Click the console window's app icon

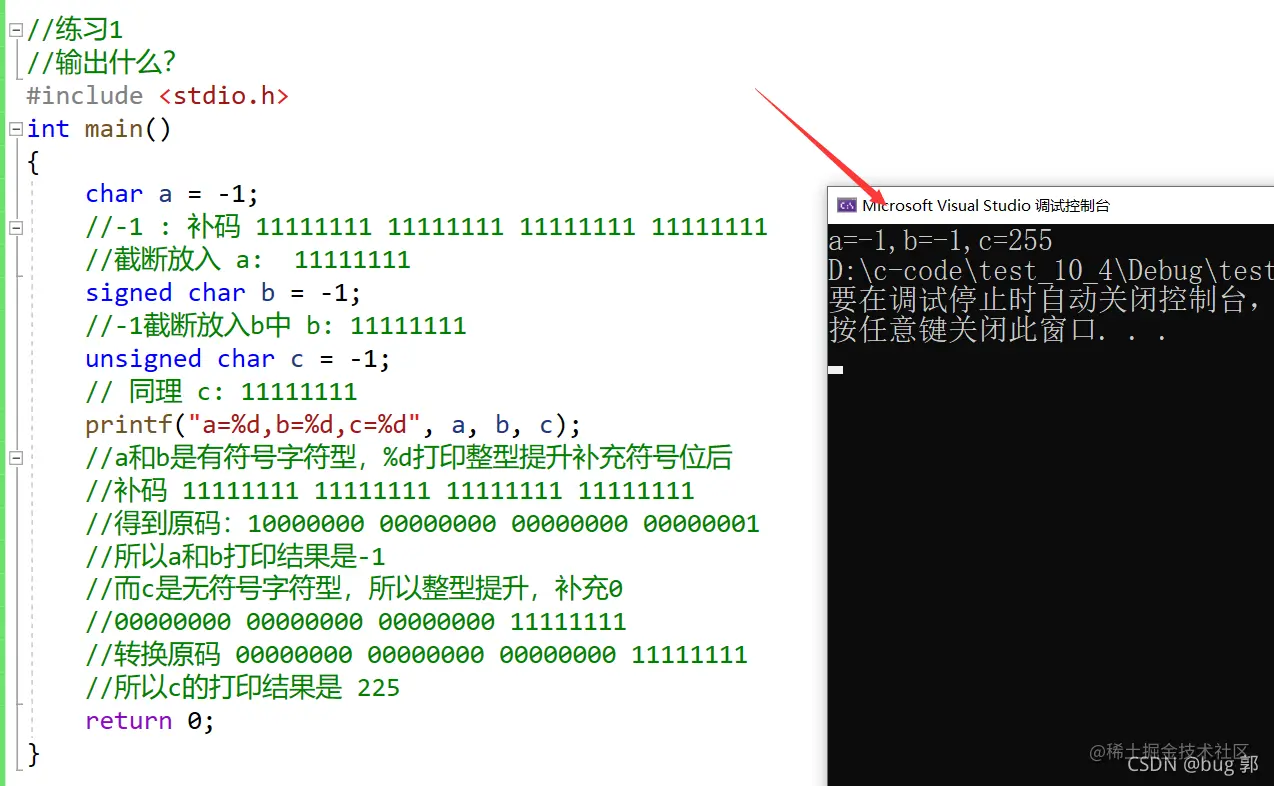[847, 205]
